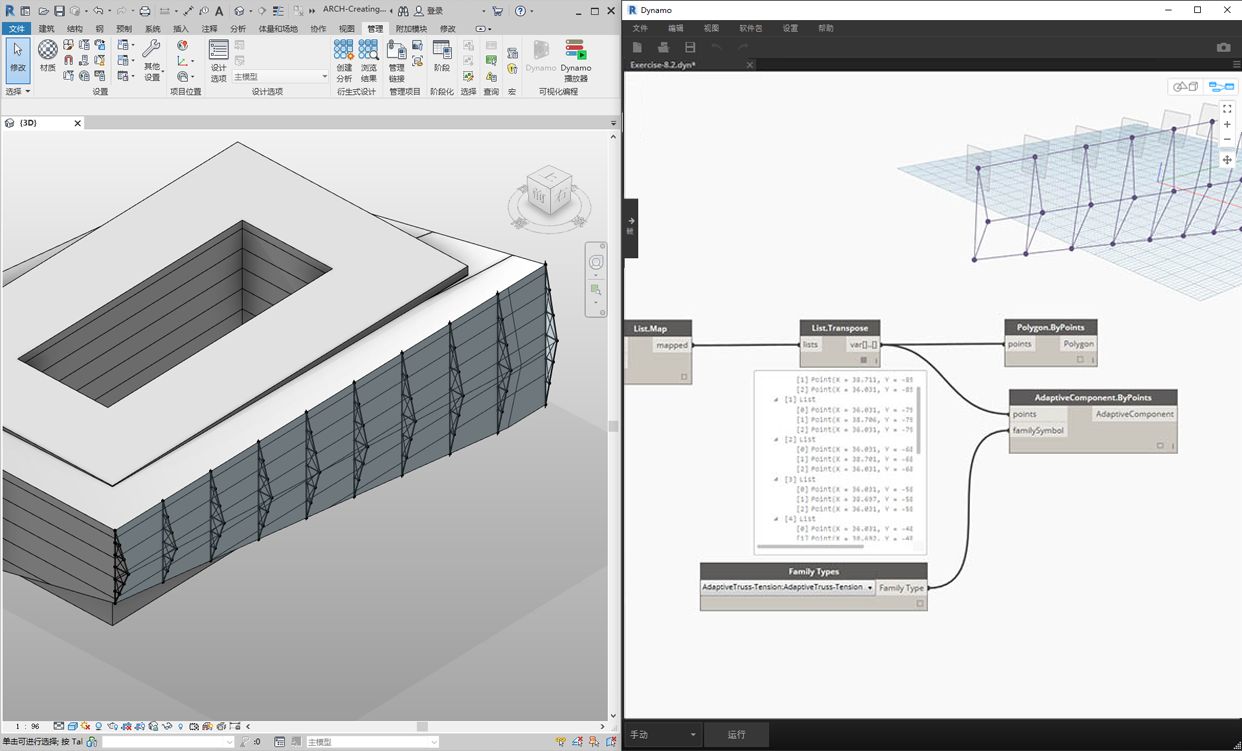The height and width of the screenshot is (751, 1242).
Task: Open 主模型 dropdown in design options panel
Action: tap(324, 77)
